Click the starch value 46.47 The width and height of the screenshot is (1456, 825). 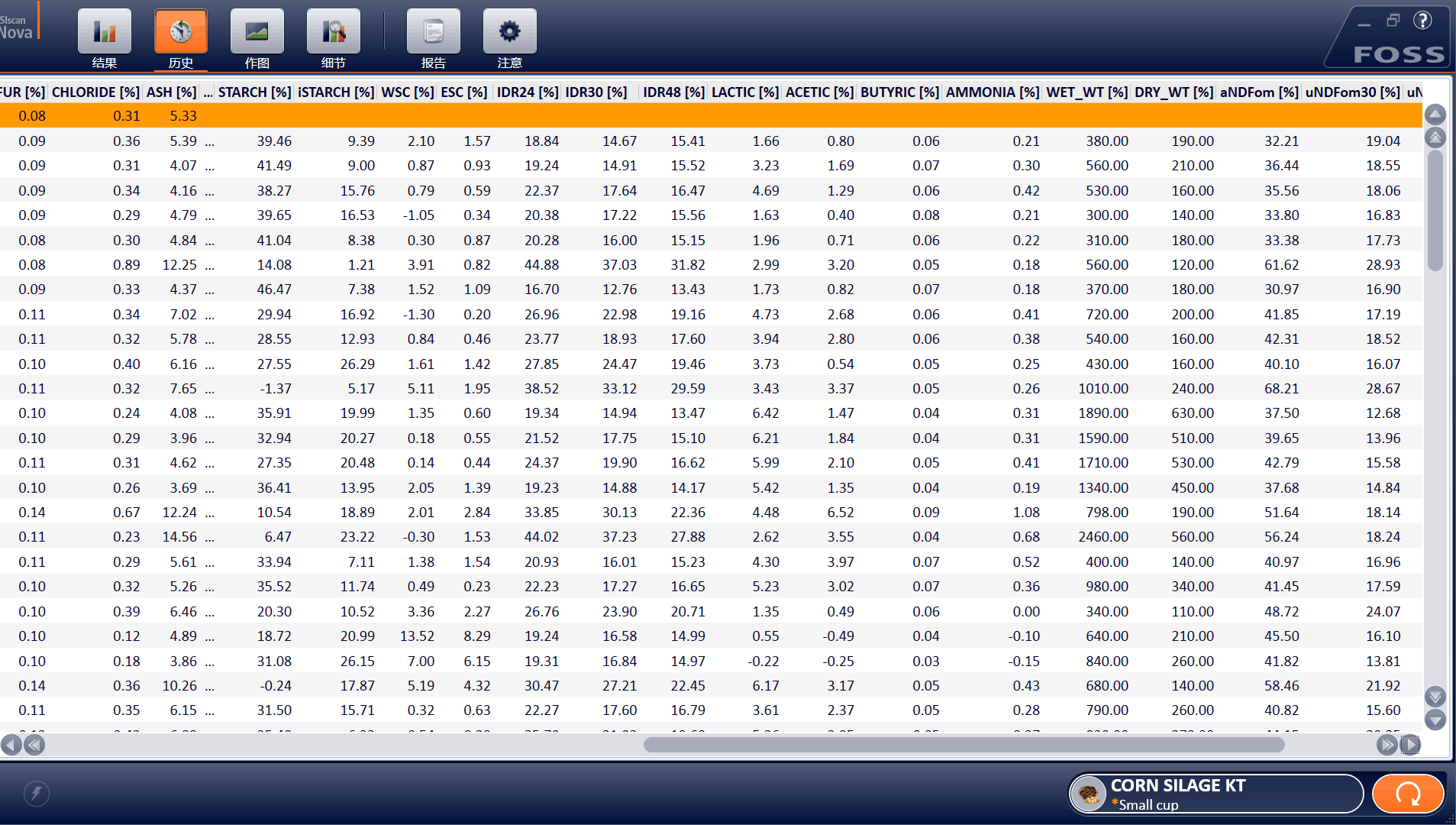274,290
